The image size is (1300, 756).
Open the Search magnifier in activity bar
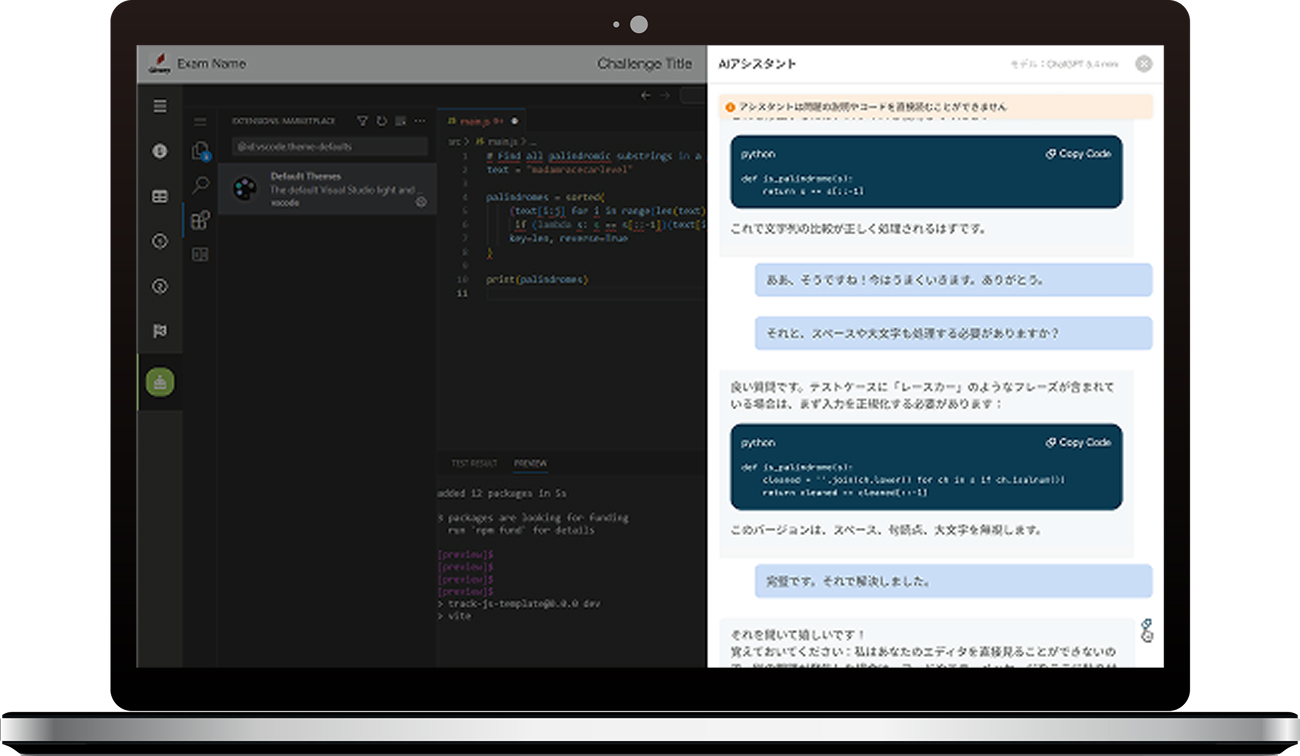[201, 185]
